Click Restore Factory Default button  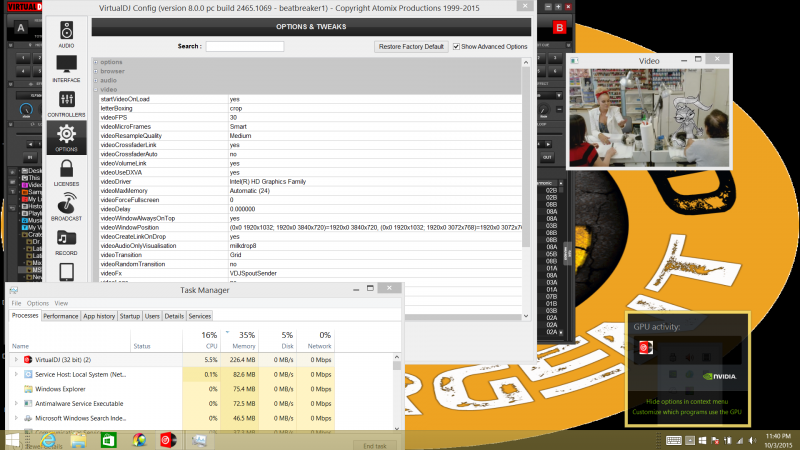click(411, 46)
